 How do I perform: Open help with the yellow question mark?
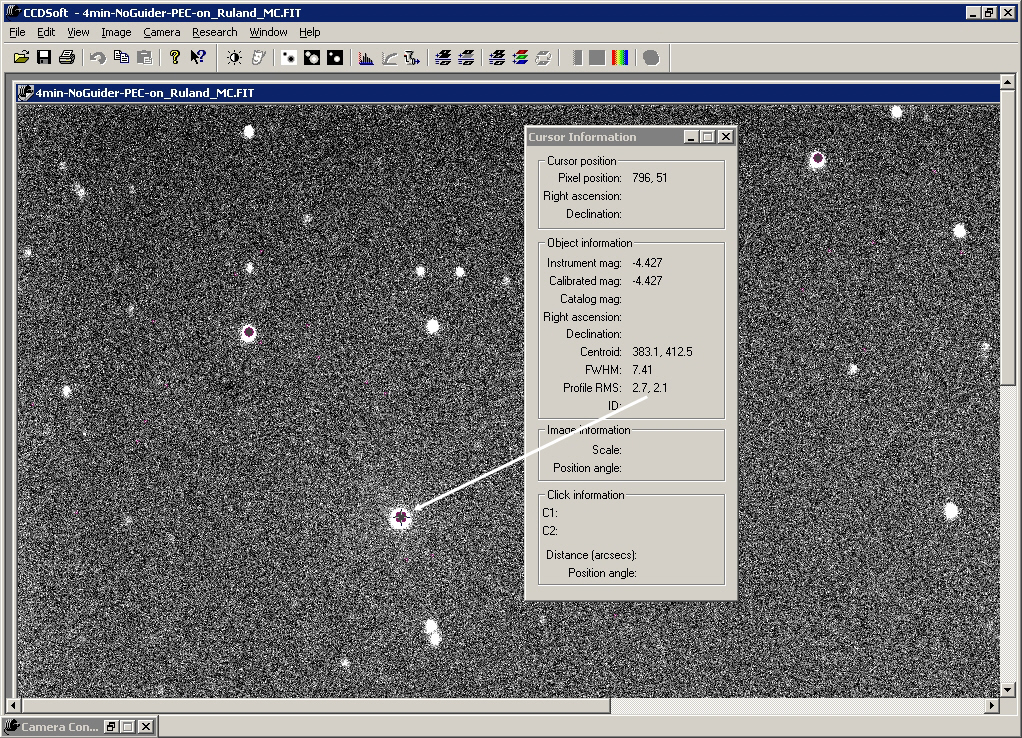point(174,57)
